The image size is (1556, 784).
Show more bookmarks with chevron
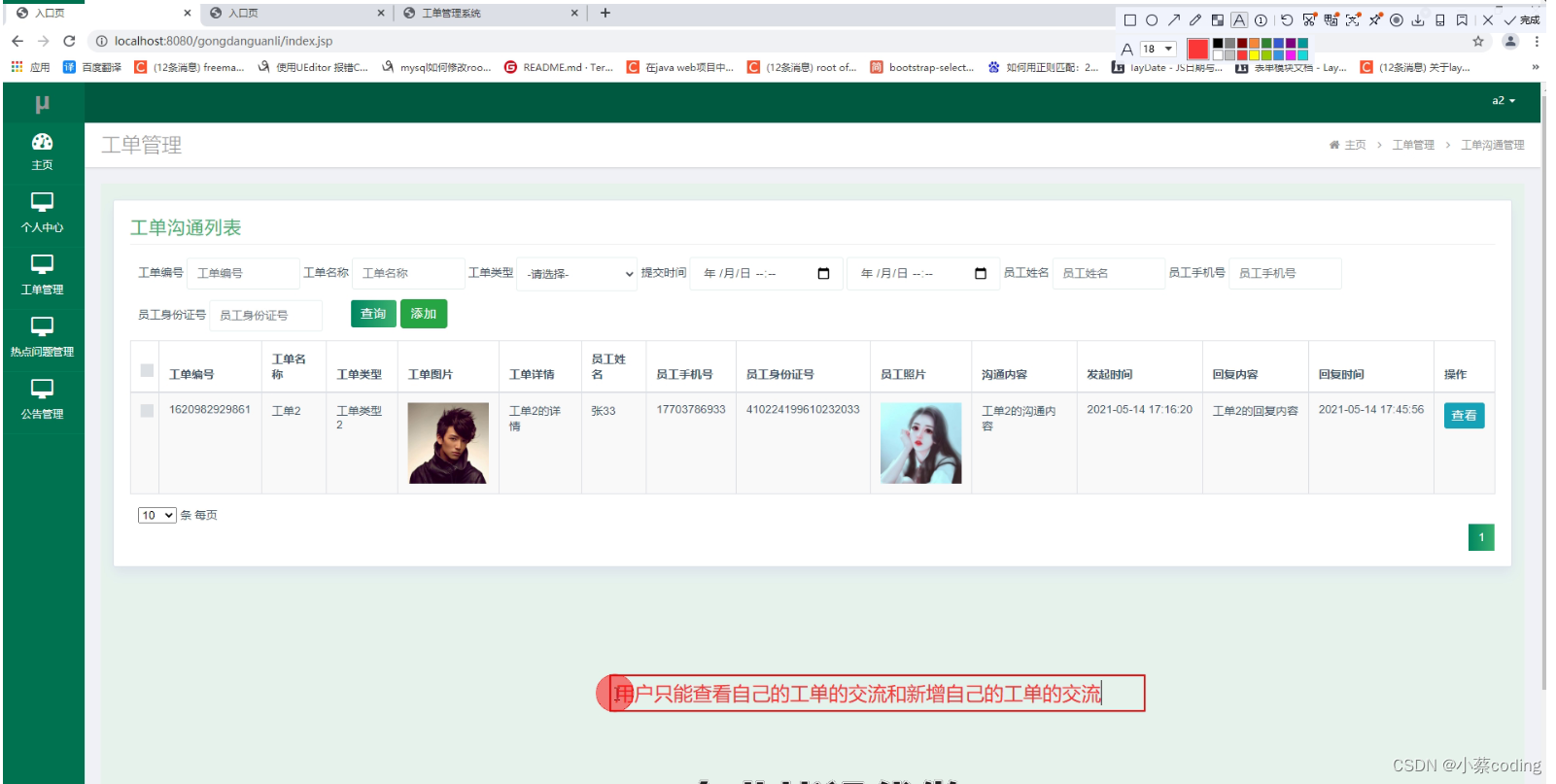1536,67
